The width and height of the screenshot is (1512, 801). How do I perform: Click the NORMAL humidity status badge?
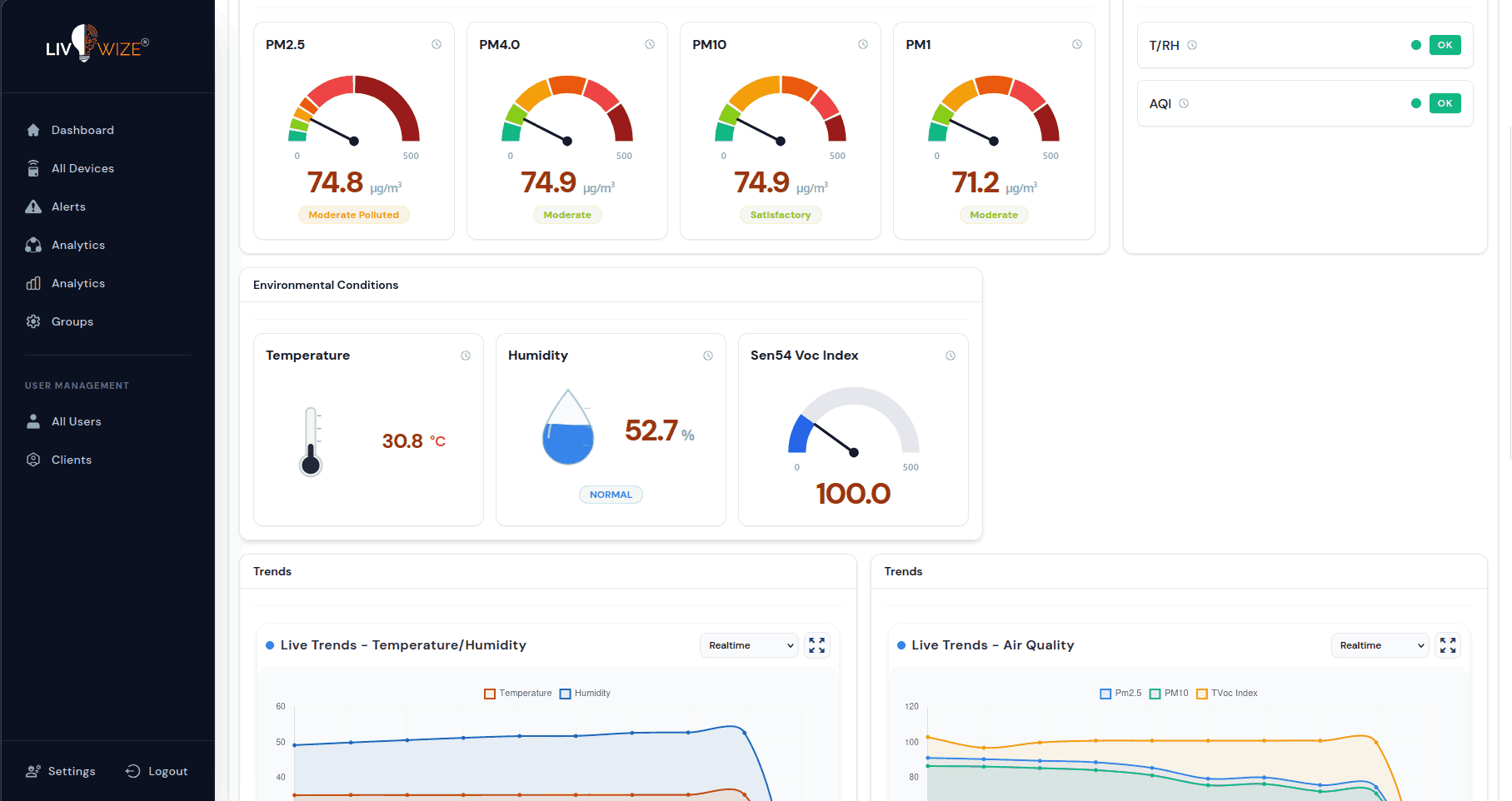[611, 495]
